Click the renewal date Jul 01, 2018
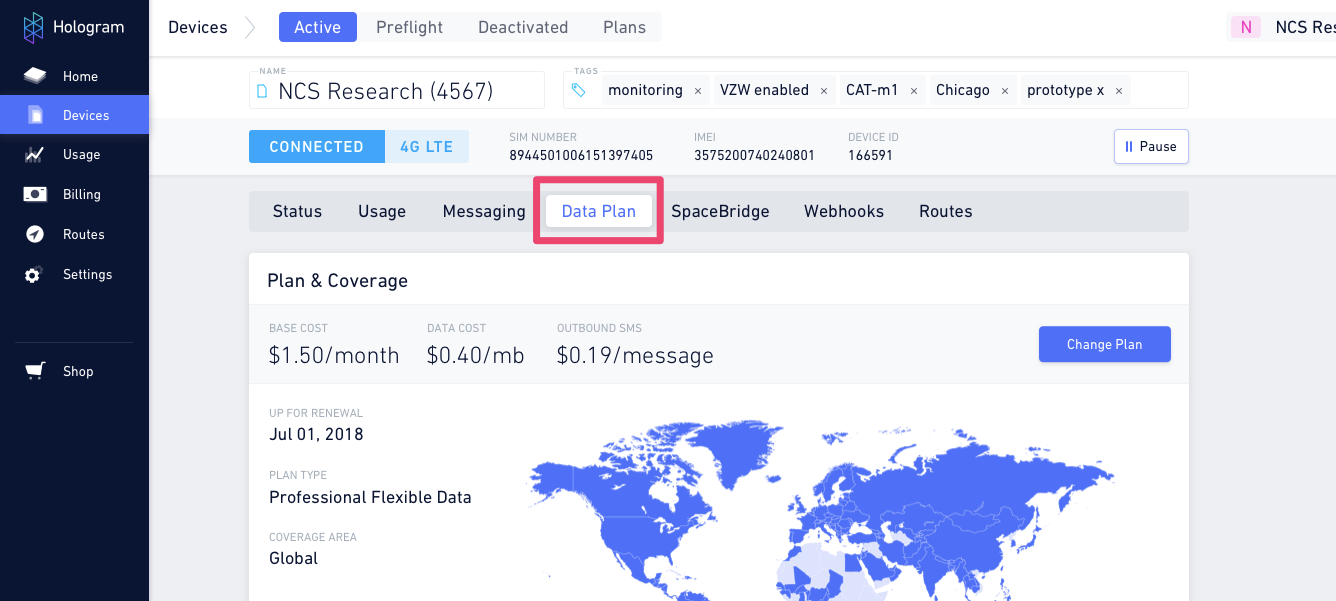Image resolution: width=1336 pixels, height=601 pixels. (316, 434)
